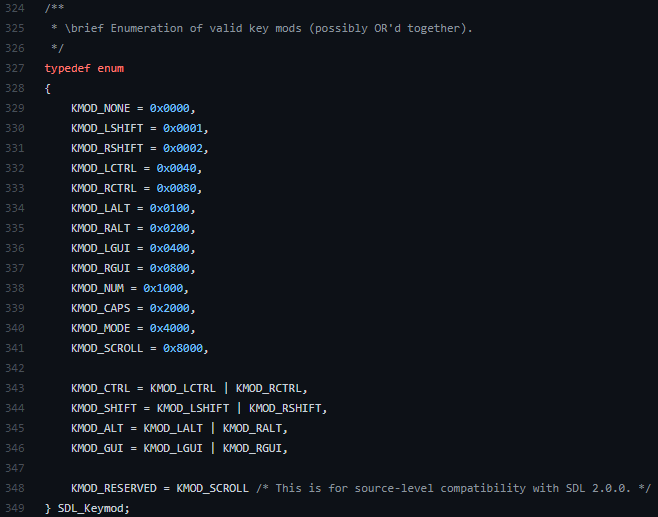Click line number 348
This screenshot has height=517, width=658.
(13, 488)
